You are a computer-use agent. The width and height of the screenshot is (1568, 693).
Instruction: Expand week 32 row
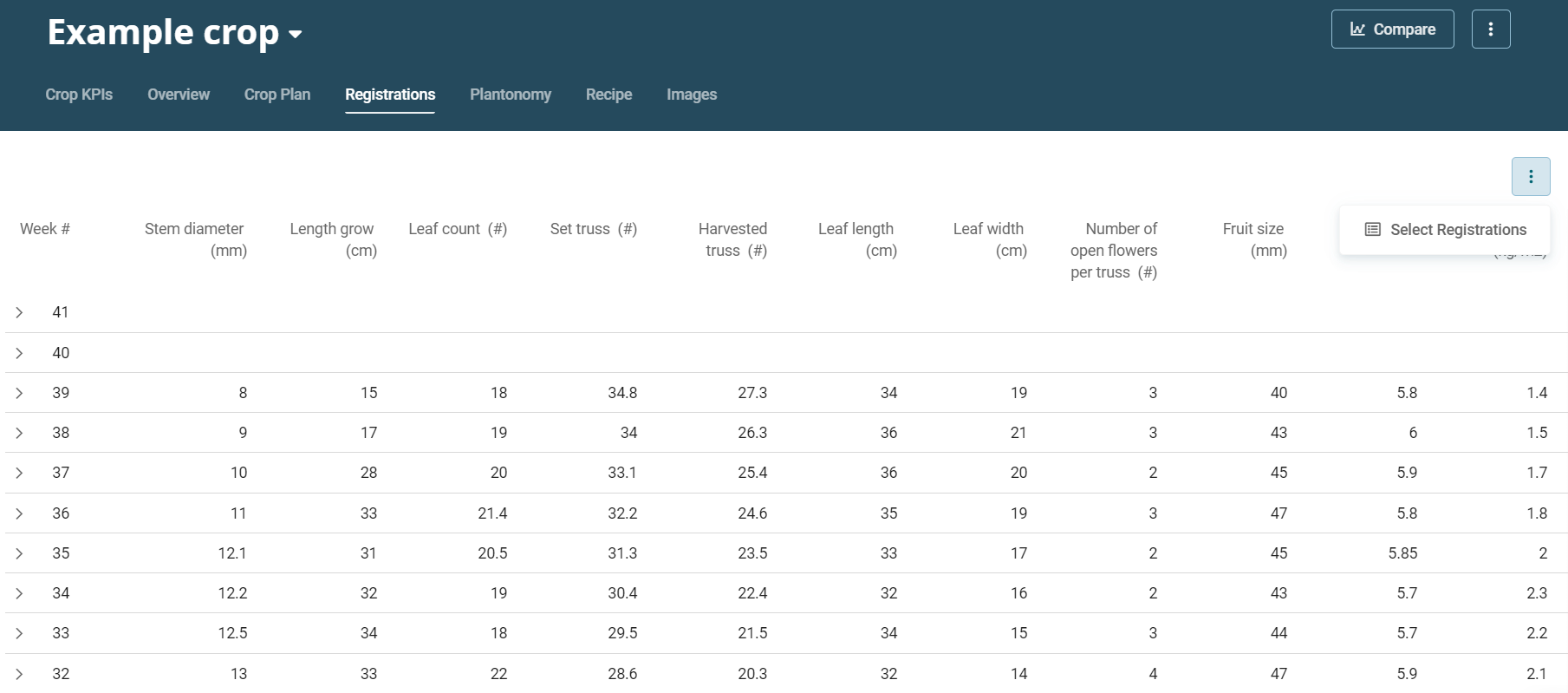pyautogui.click(x=19, y=674)
